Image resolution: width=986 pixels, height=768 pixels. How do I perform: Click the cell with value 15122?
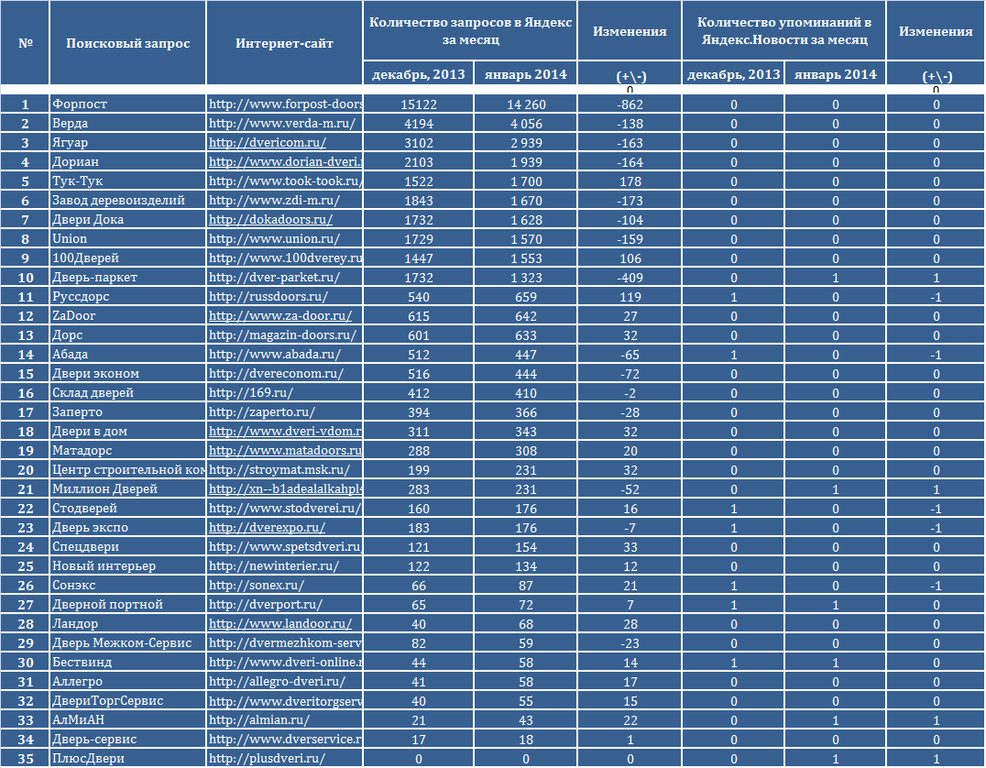pos(418,104)
